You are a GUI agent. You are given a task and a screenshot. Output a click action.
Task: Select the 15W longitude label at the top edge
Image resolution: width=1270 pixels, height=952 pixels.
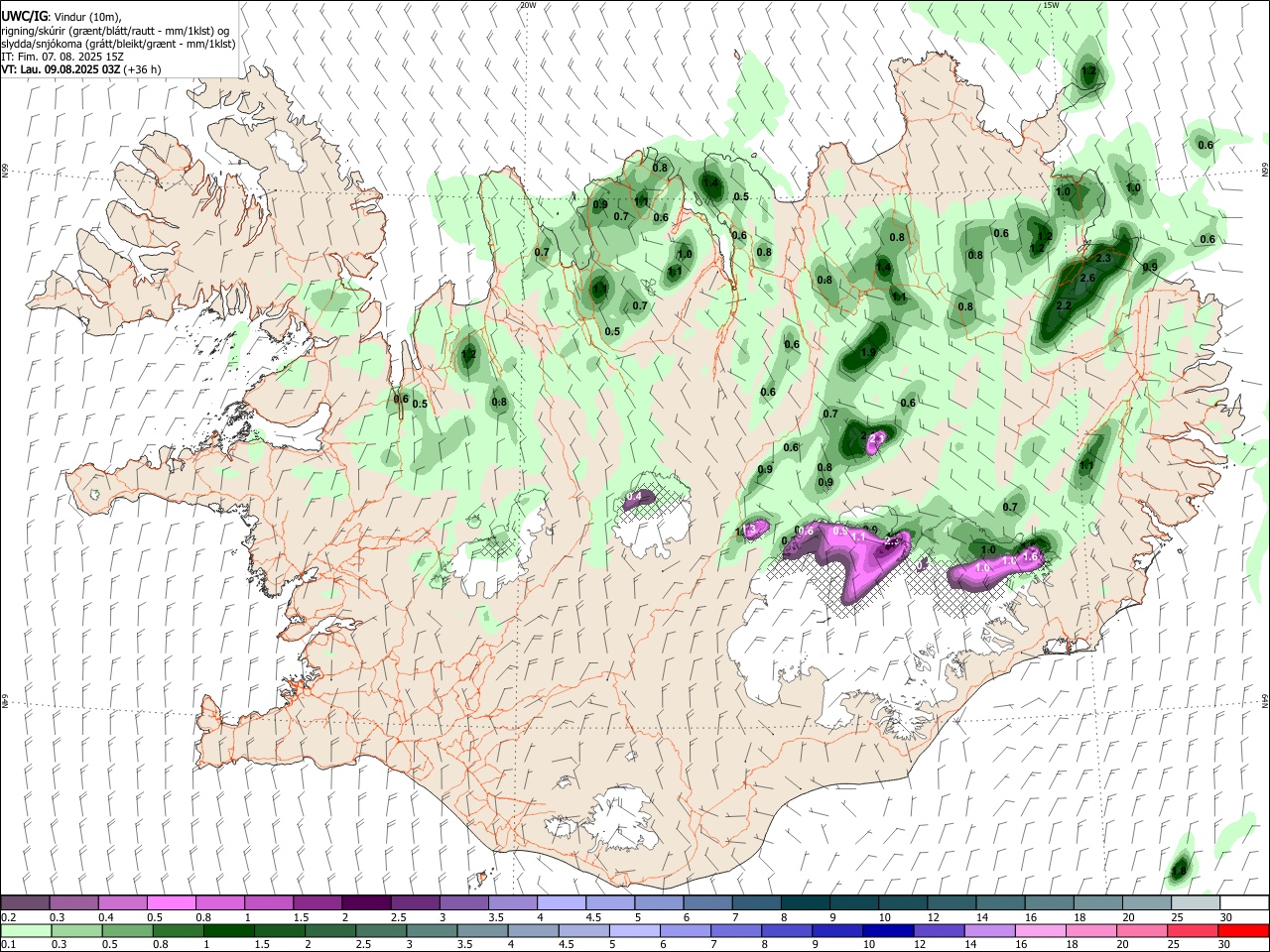(x=1050, y=5)
